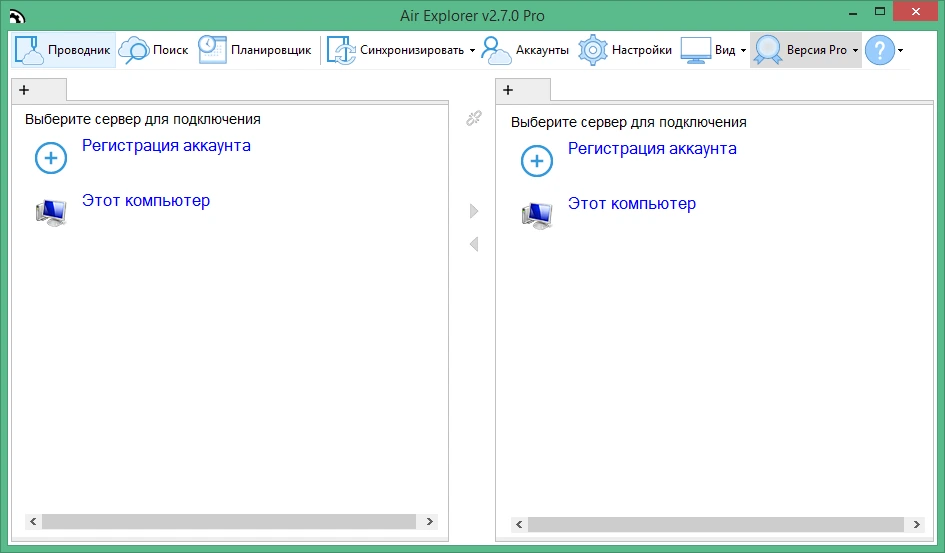Maximize the Air Explorer window
Image resolution: width=945 pixels, height=553 pixels.
[880, 12]
